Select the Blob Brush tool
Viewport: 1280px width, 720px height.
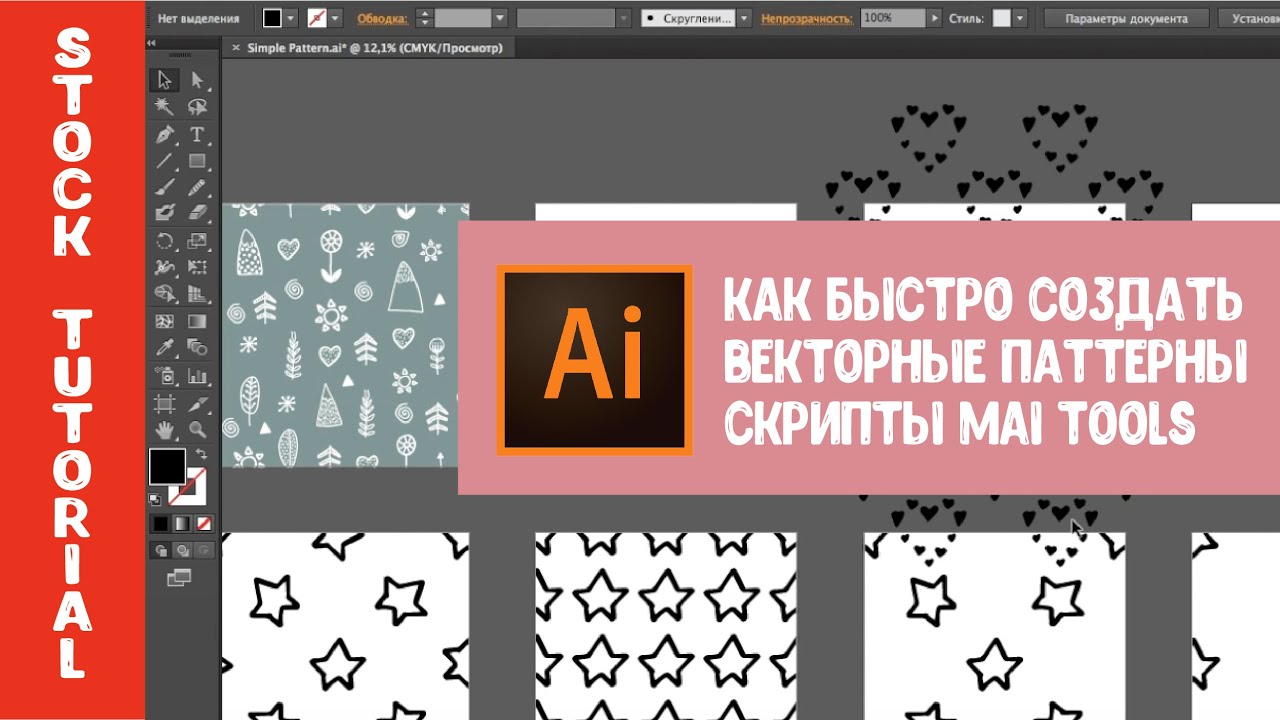165,213
